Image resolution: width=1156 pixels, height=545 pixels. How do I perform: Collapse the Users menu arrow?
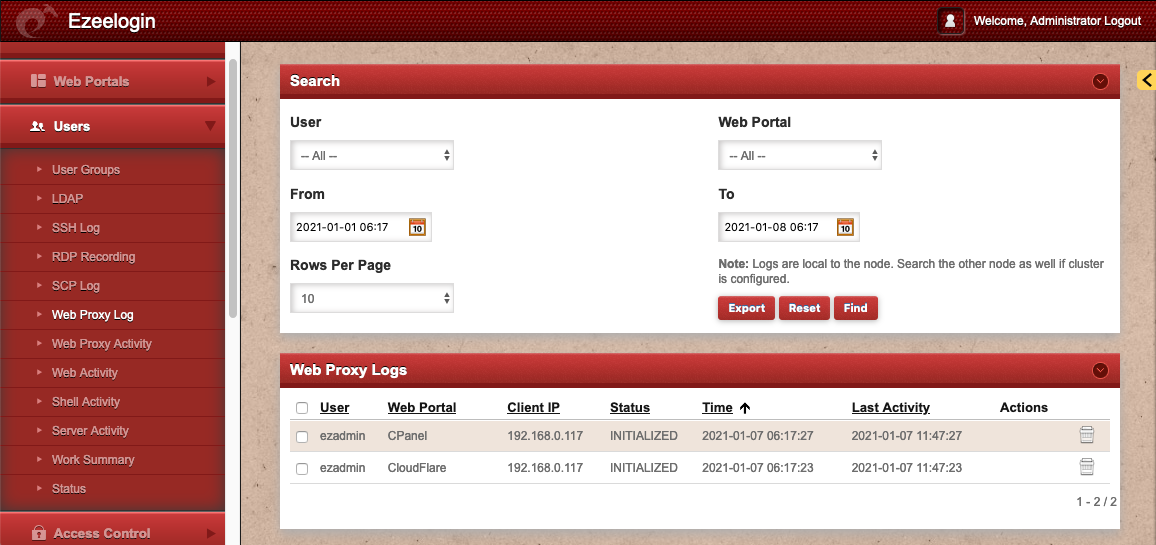210,126
